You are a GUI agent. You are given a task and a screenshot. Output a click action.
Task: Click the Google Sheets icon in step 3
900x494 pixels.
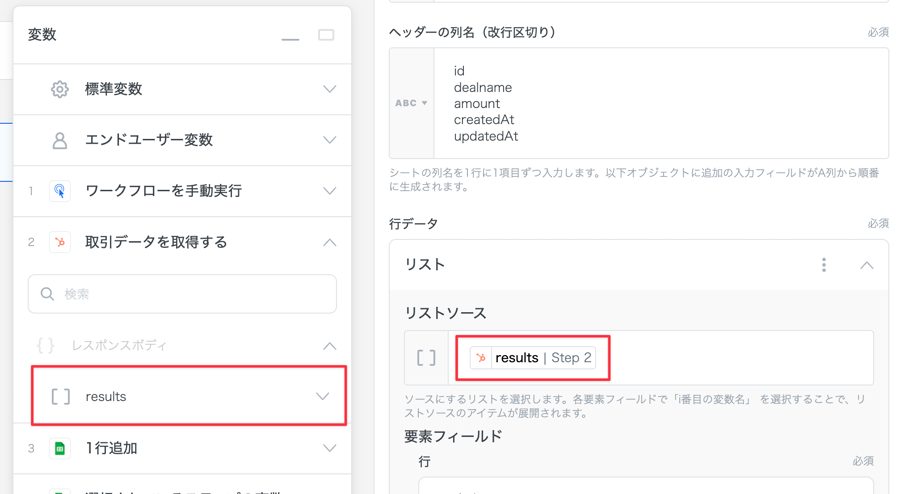coord(60,448)
